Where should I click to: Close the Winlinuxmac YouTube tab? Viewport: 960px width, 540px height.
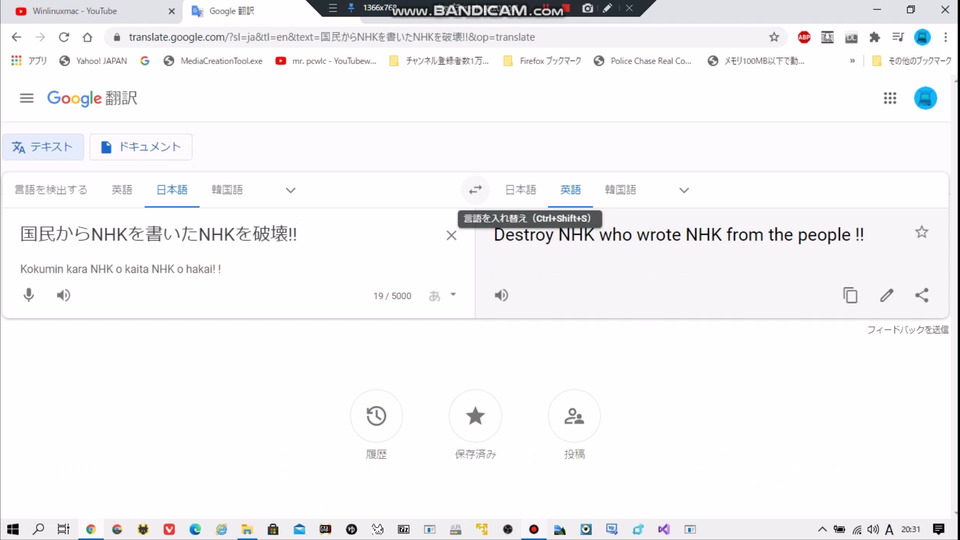tap(171, 11)
